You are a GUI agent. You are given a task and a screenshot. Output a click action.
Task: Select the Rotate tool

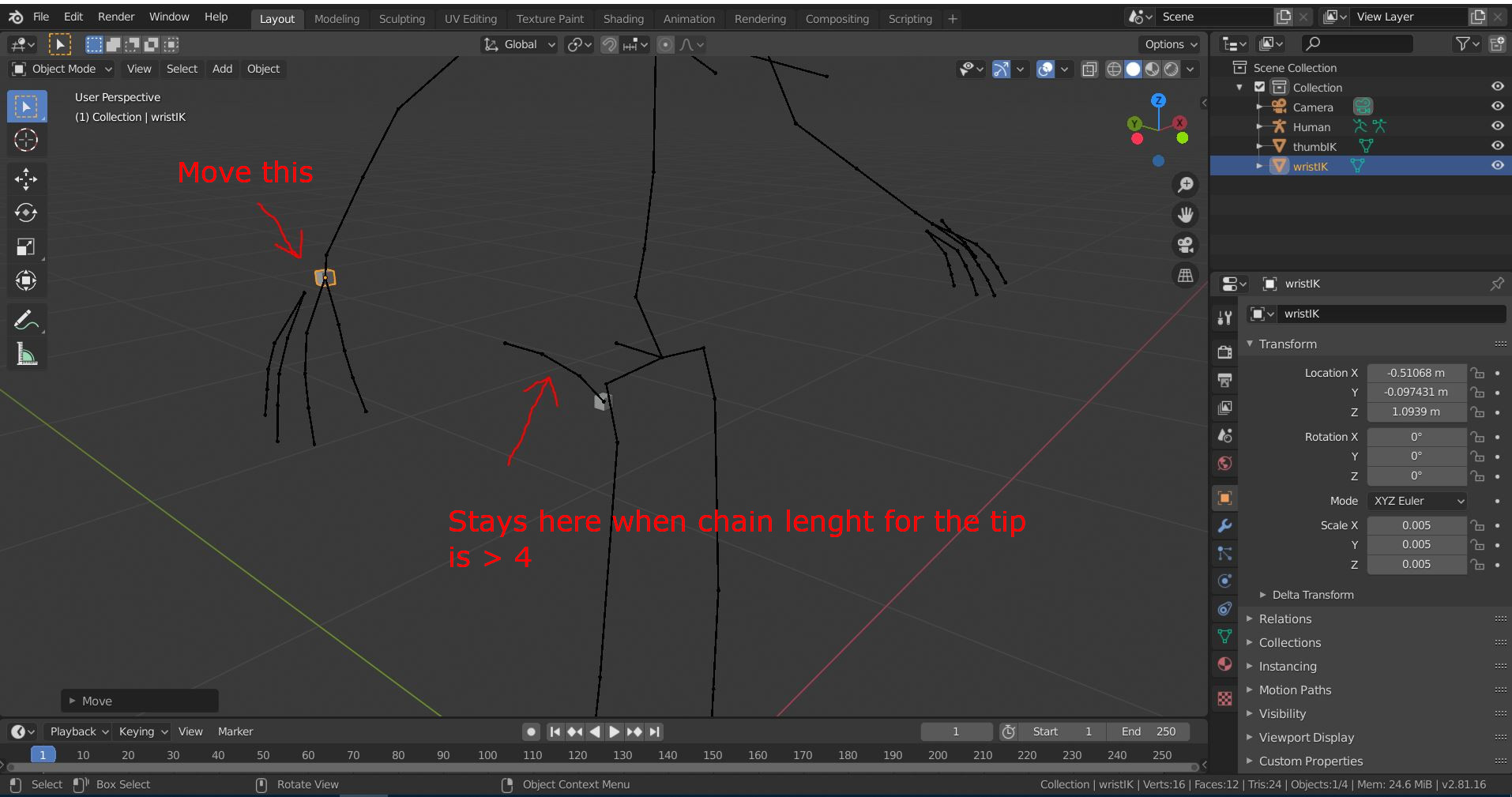[26, 212]
